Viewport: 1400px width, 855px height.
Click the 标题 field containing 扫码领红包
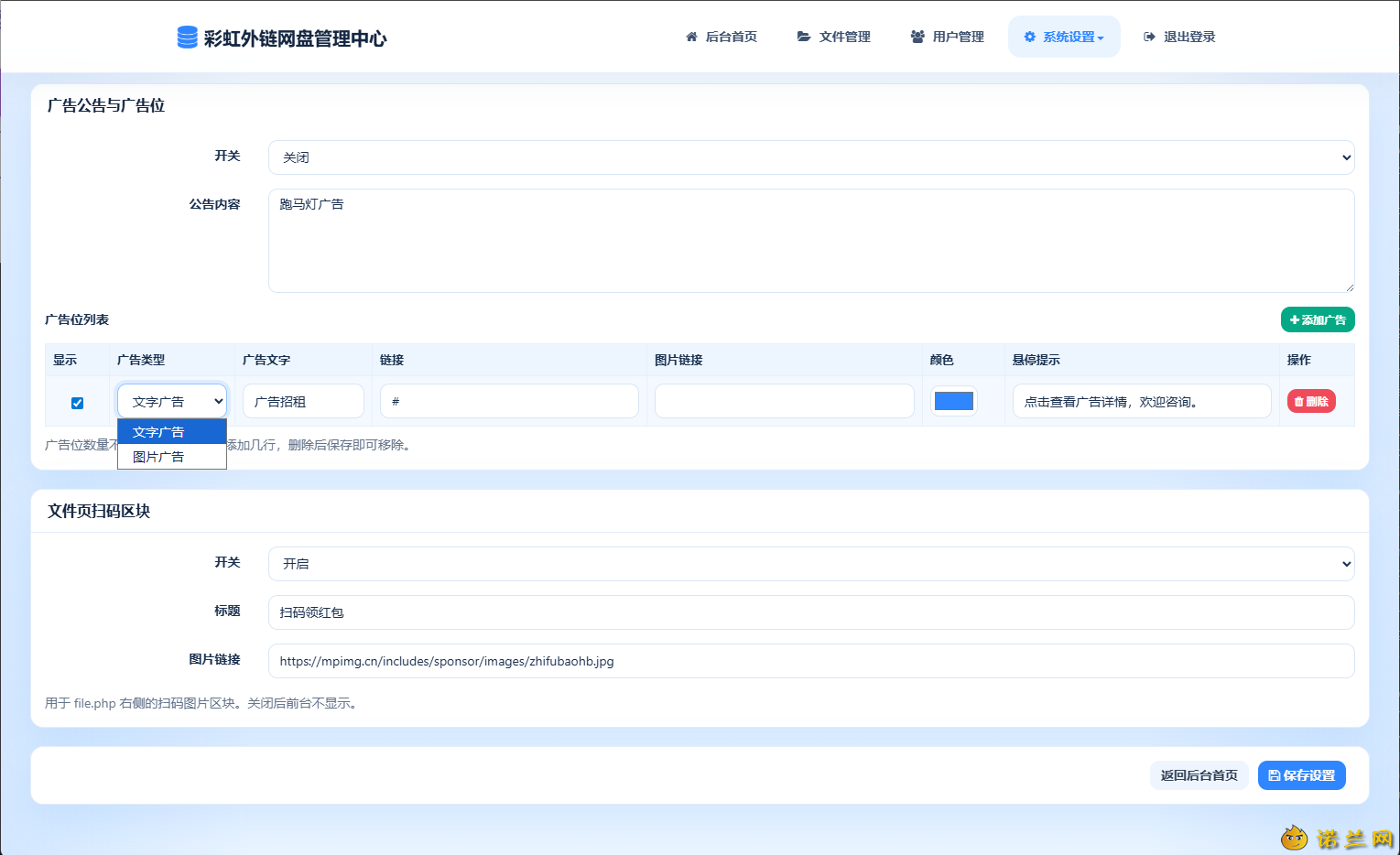click(x=811, y=612)
